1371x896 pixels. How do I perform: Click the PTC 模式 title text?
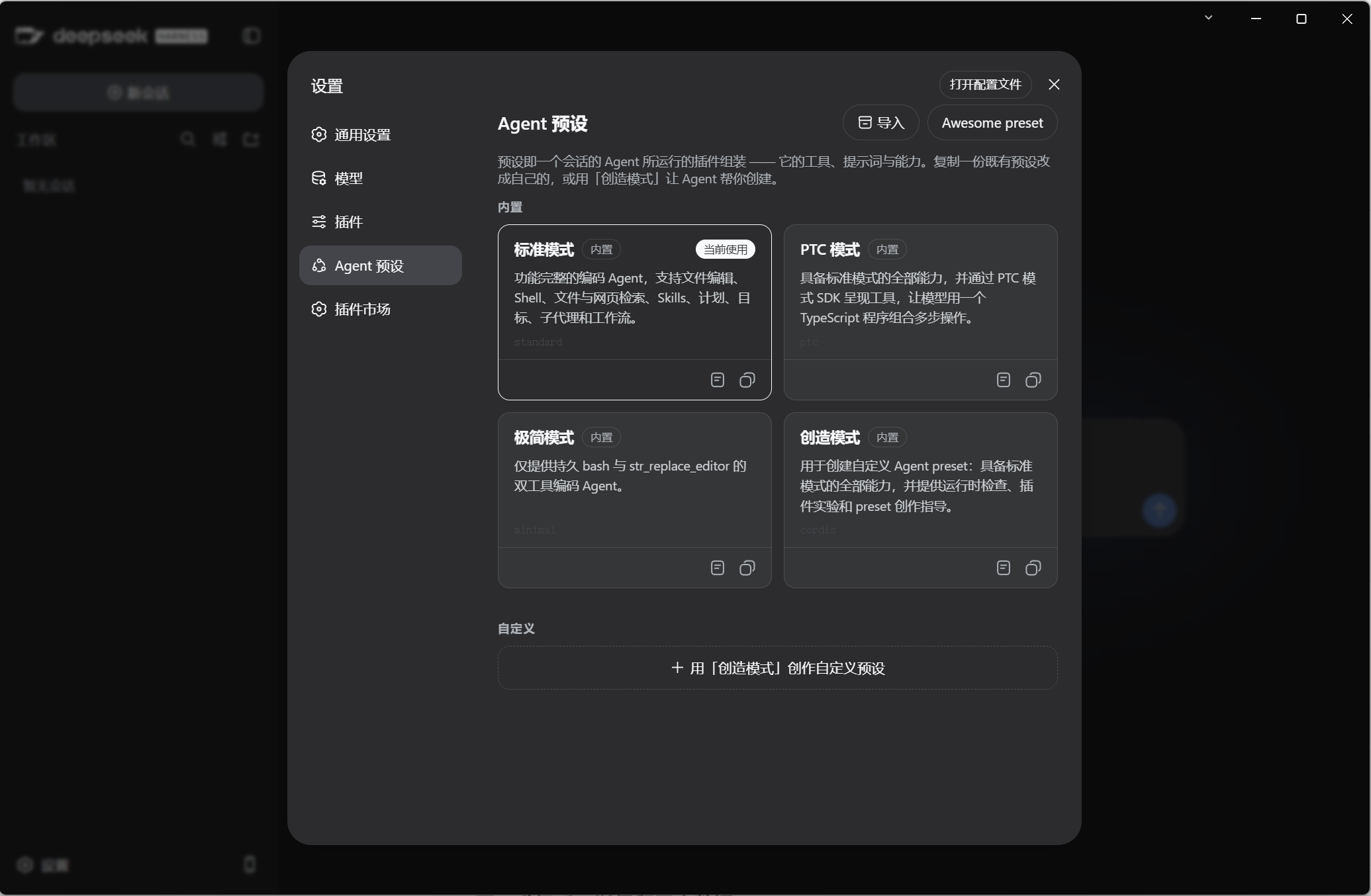coord(829,249)
